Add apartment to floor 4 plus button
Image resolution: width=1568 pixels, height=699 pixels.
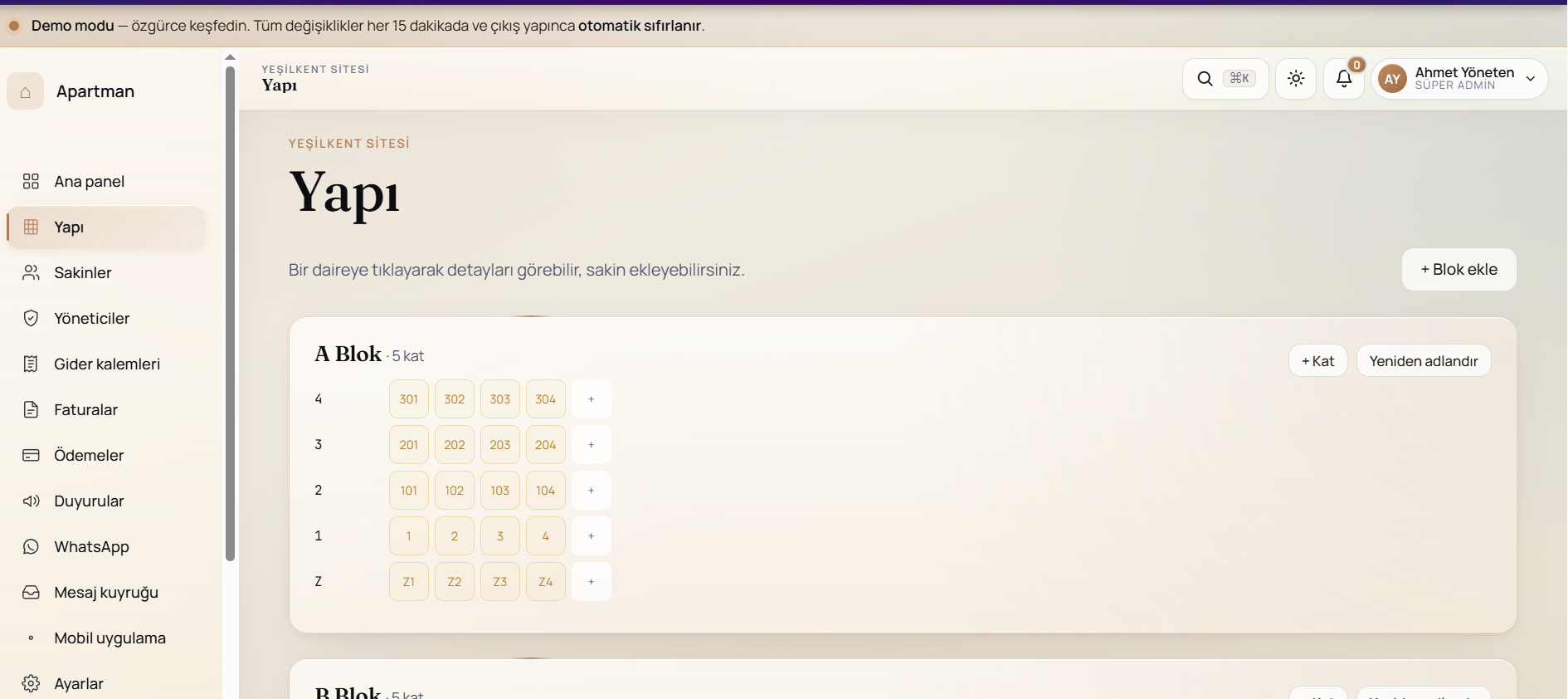coord(592,398)
